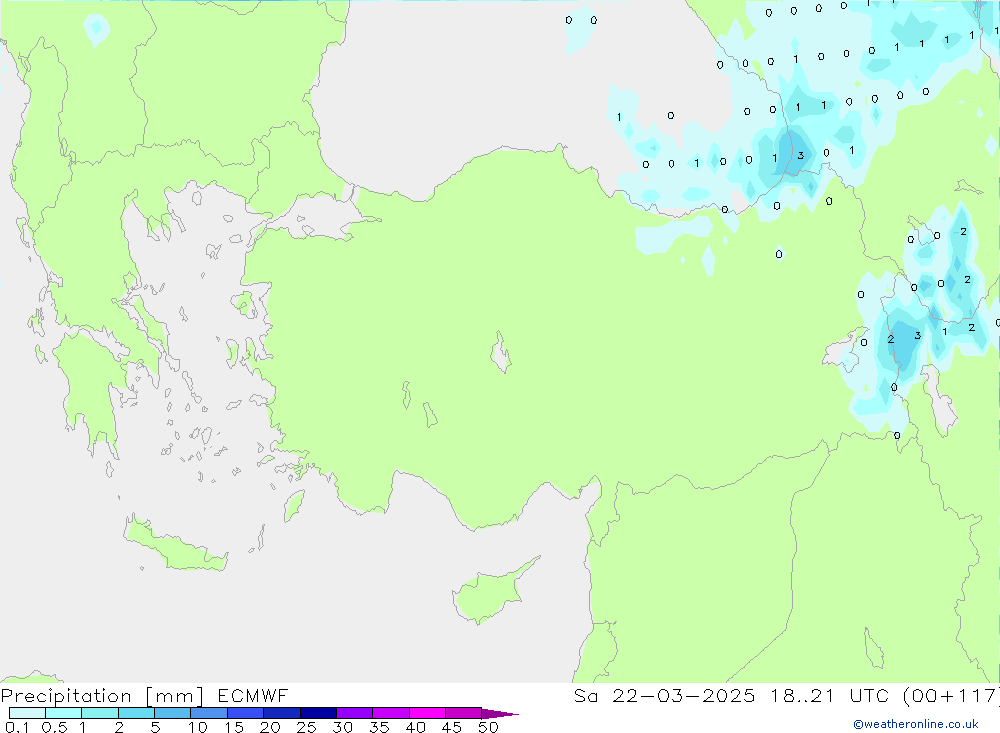The height and width of the screenshot is (733, 1000).
Task: Click the 'Sa 22-03-2025' date text
Action: (664, 695)
